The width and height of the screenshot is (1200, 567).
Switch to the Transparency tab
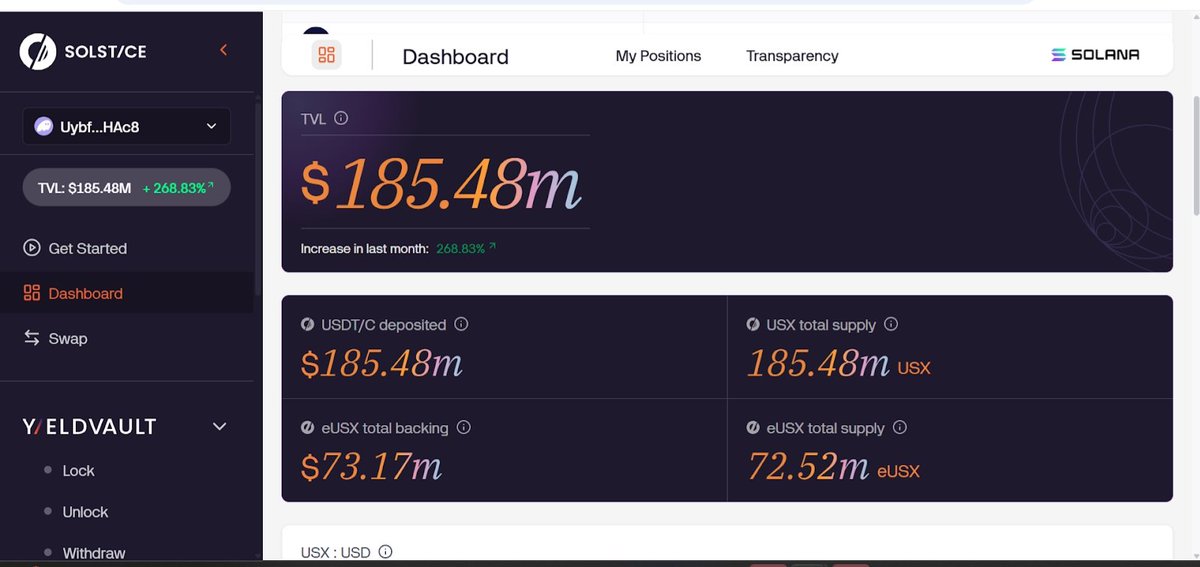792,56
